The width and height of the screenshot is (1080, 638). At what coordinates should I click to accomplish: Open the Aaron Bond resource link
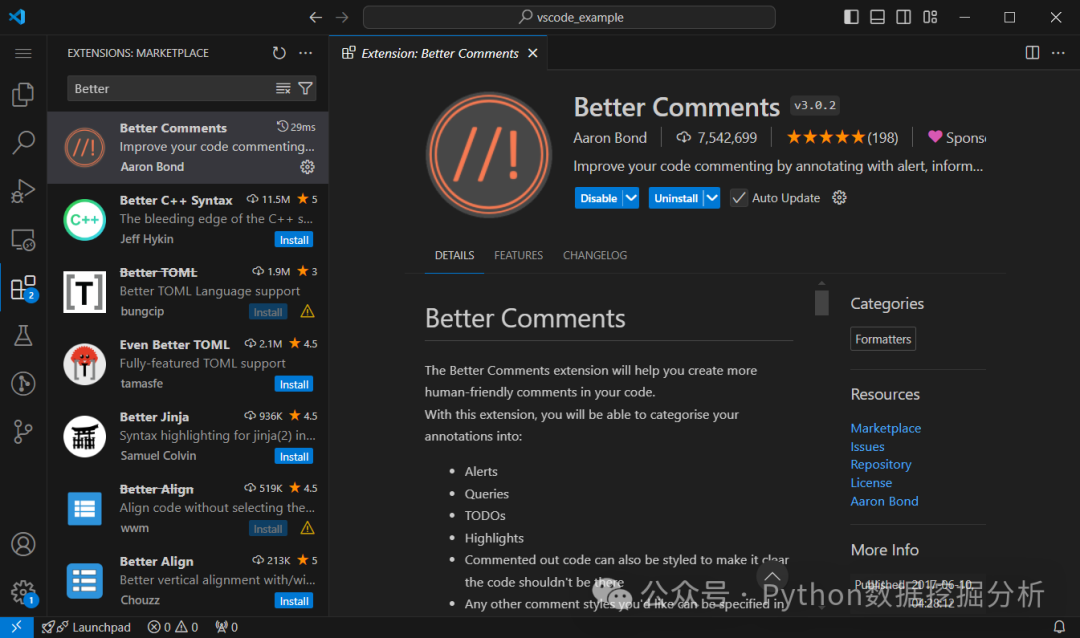884,501
